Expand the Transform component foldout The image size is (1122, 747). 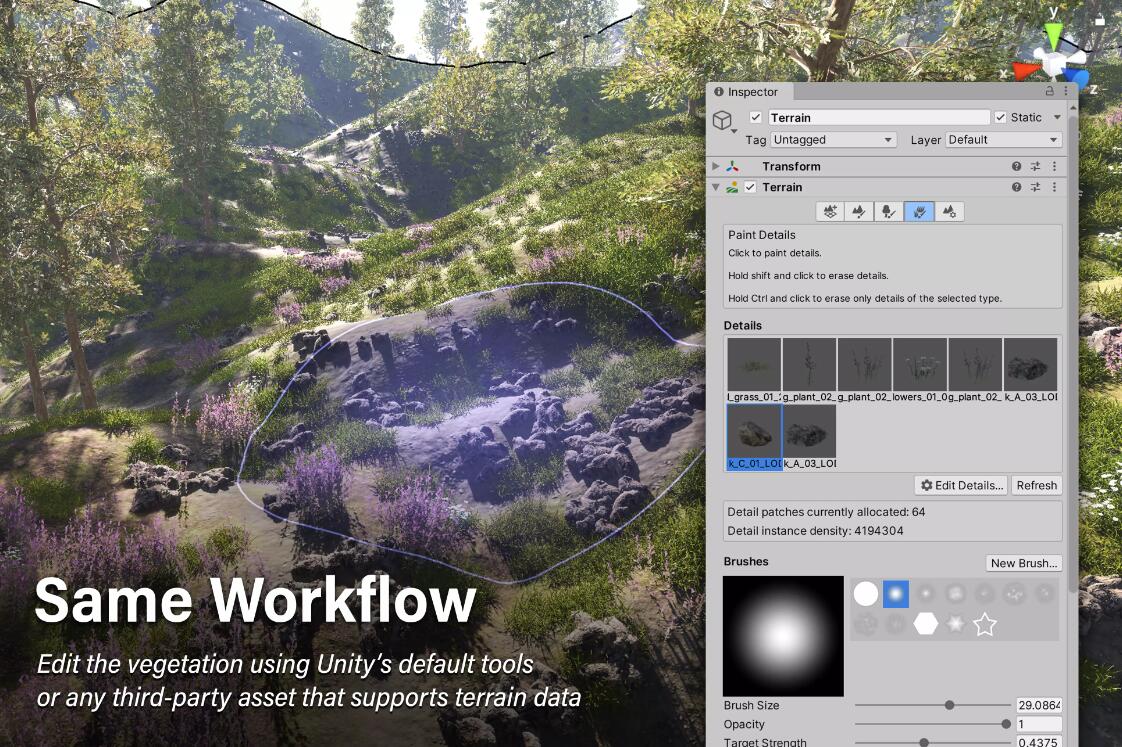716,166
